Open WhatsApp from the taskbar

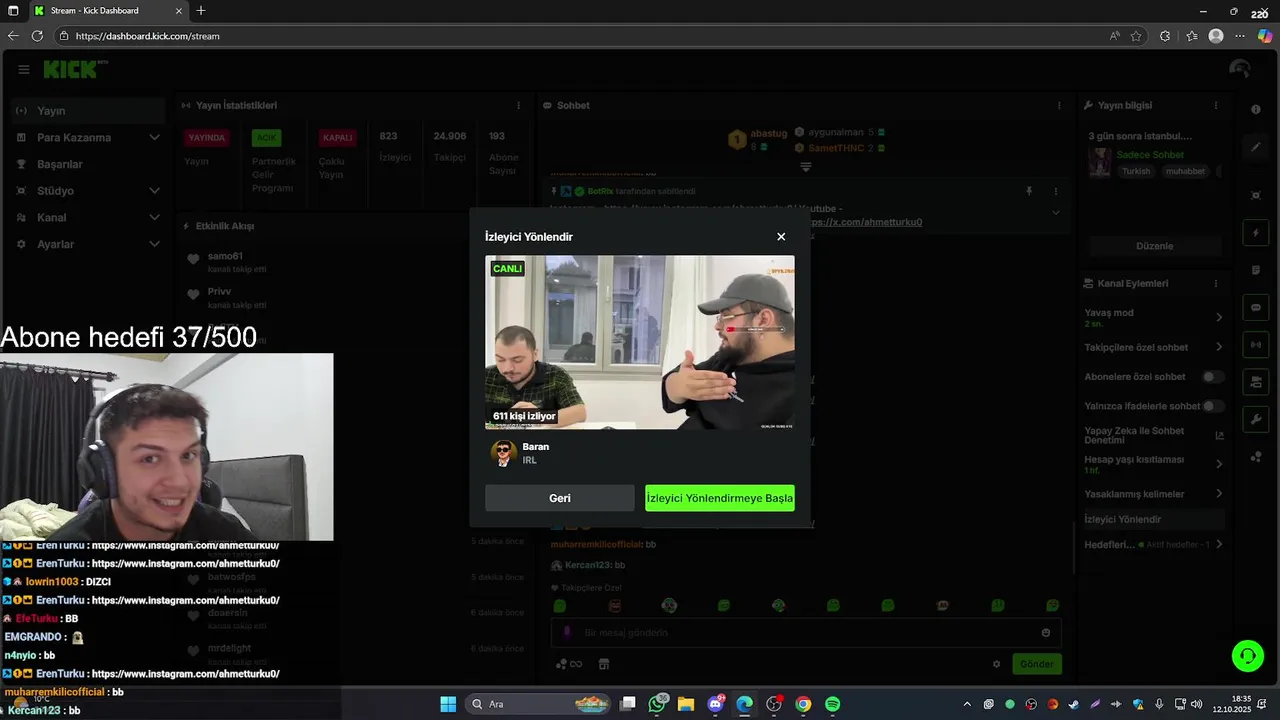point(657,704)
